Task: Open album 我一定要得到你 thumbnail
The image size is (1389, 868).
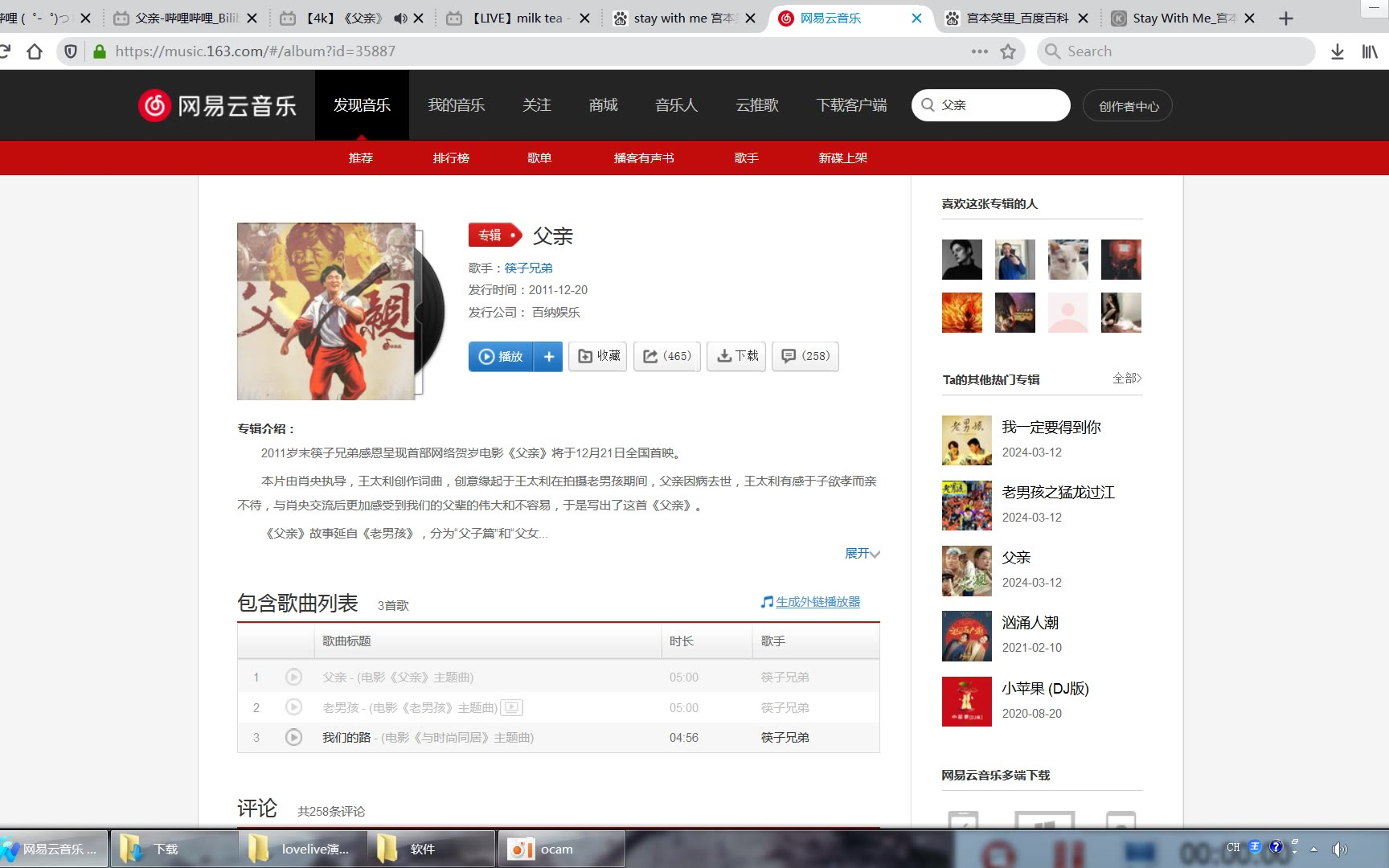Action: (x=966, y=440)
